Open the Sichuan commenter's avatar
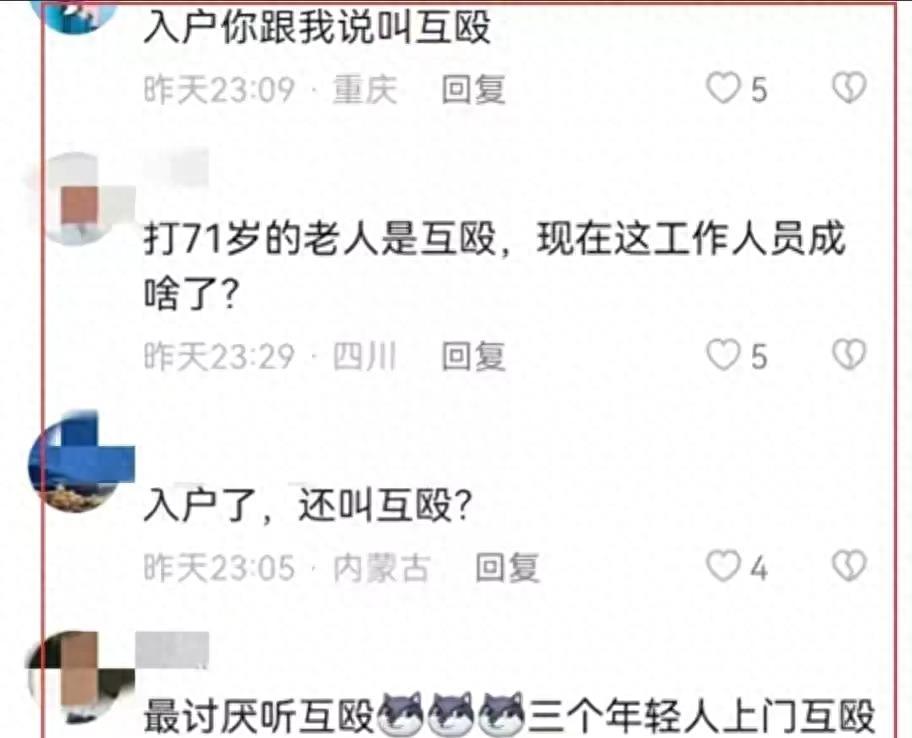Screen dimensions: 912x738 80,198
